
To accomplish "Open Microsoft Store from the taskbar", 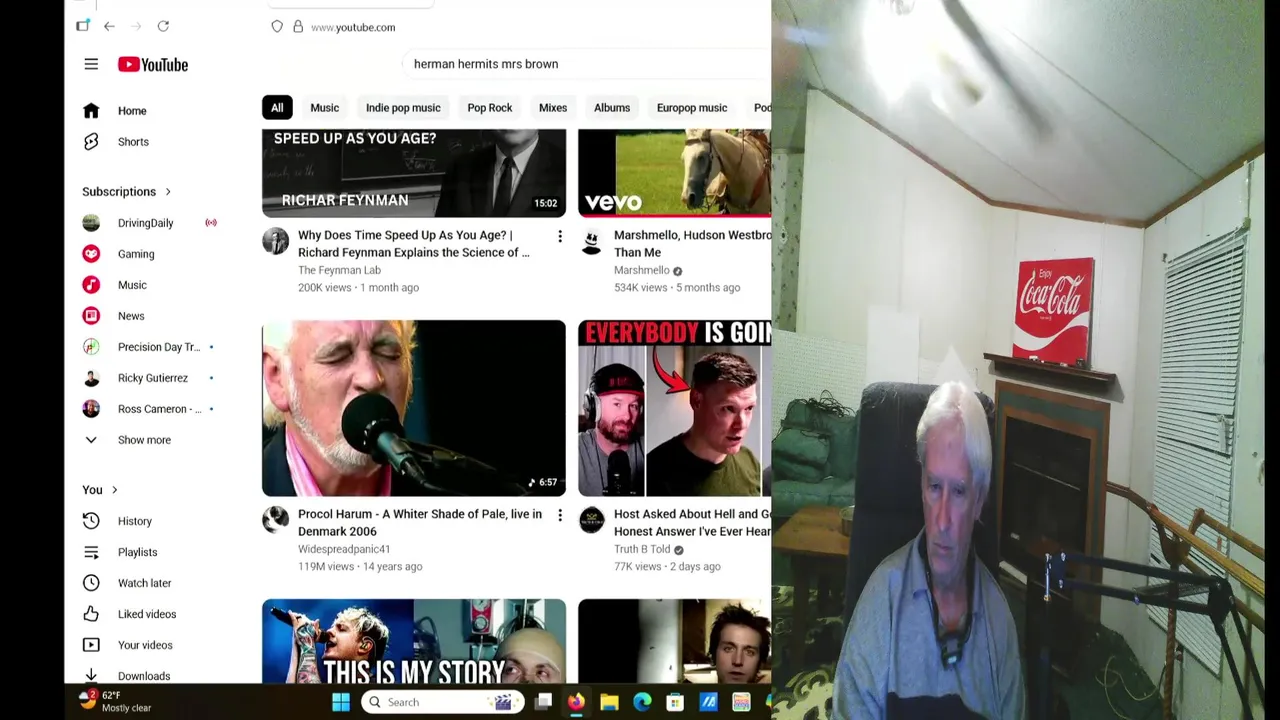I will coord(675,702).
